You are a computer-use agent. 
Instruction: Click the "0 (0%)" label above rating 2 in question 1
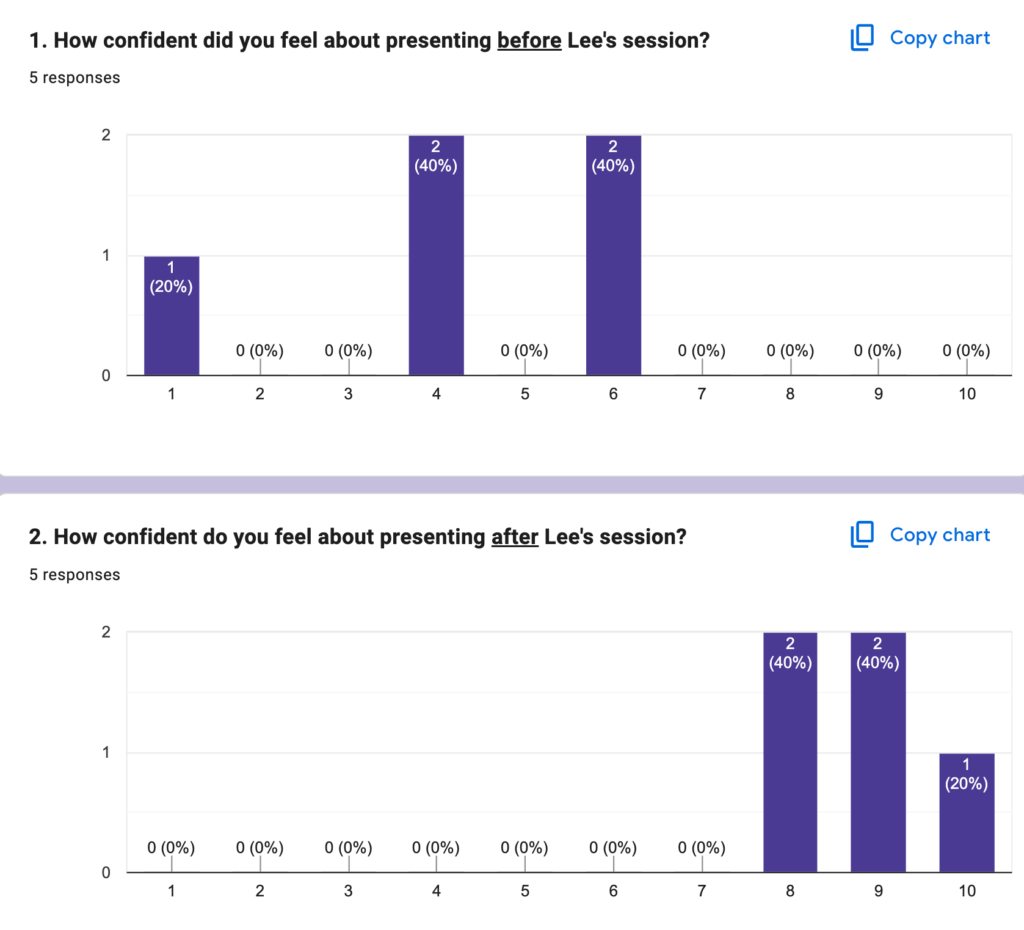260,351
